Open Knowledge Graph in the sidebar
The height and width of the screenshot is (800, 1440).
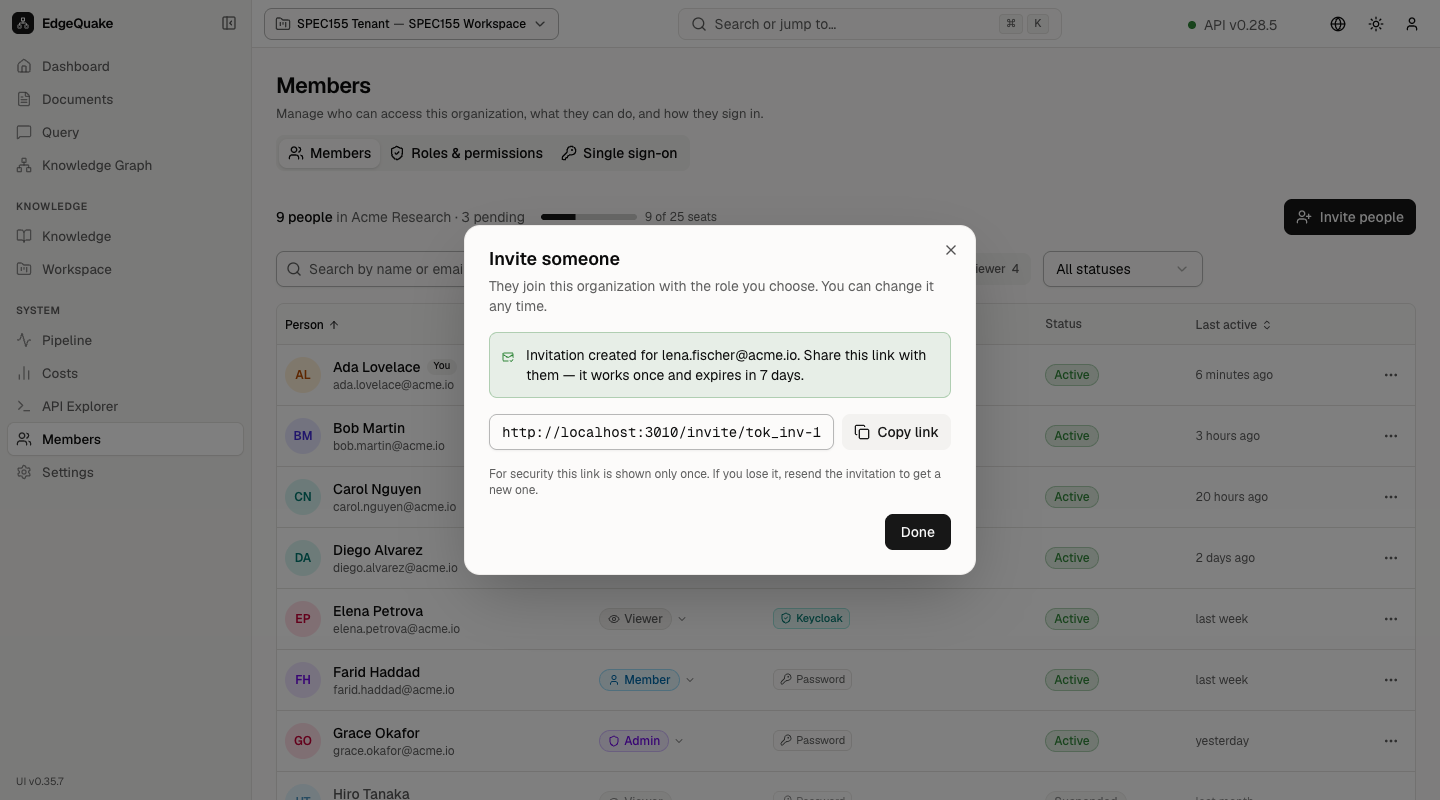pos(125,165)
